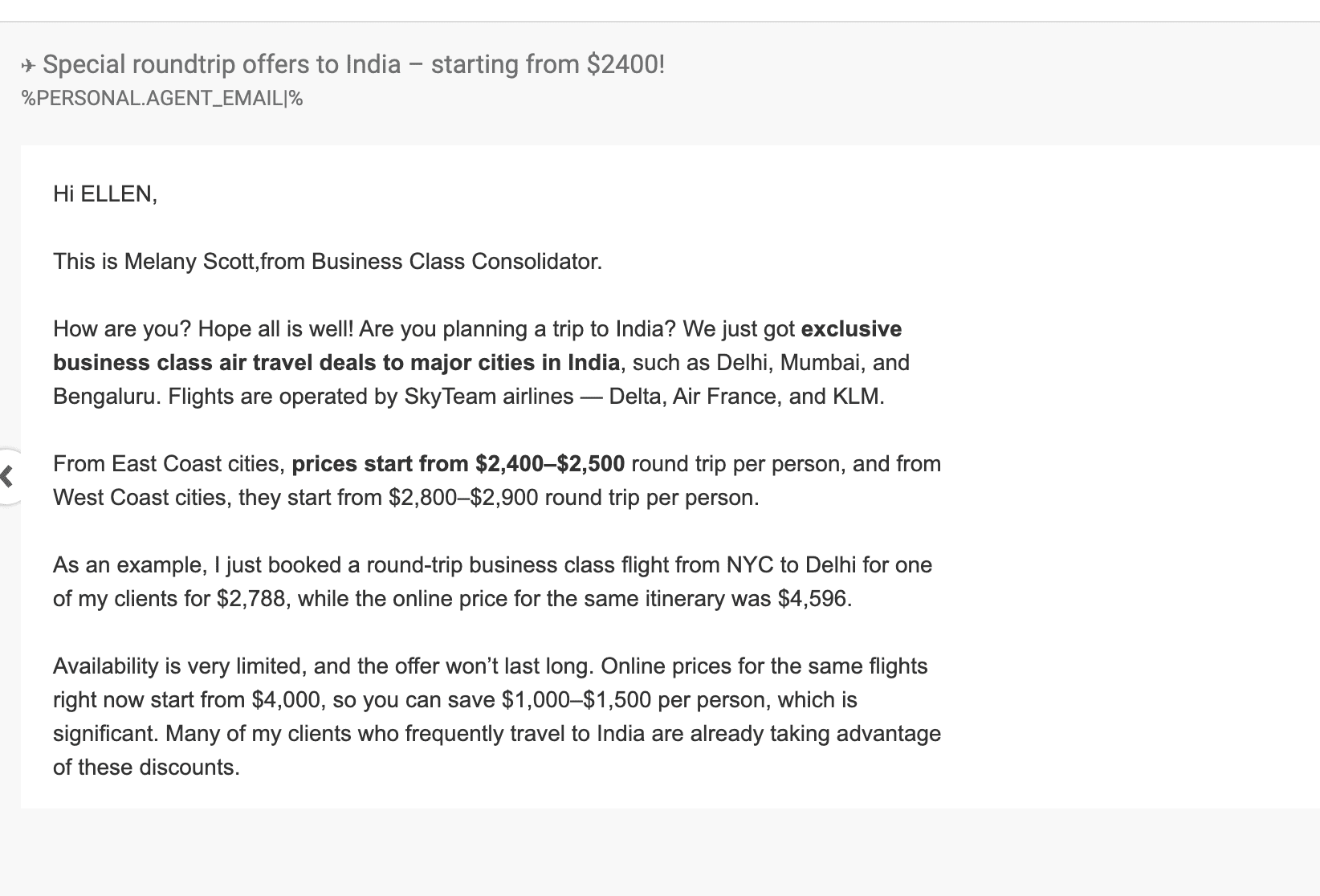Click "of these discounts." closing line
Screen dimensions: 1320x896
coord(146,768)
